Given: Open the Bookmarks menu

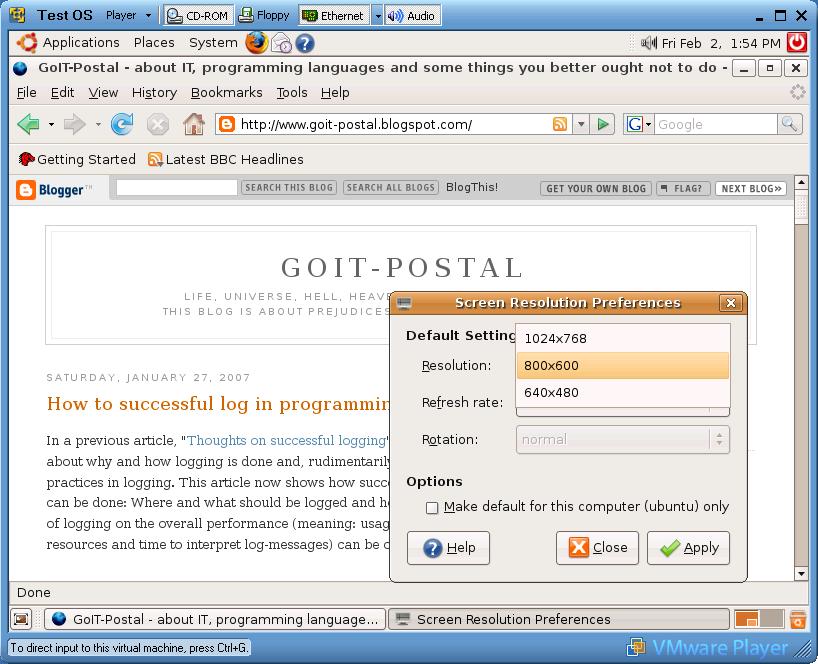Looking at the screenshot, I should [226, 93].
